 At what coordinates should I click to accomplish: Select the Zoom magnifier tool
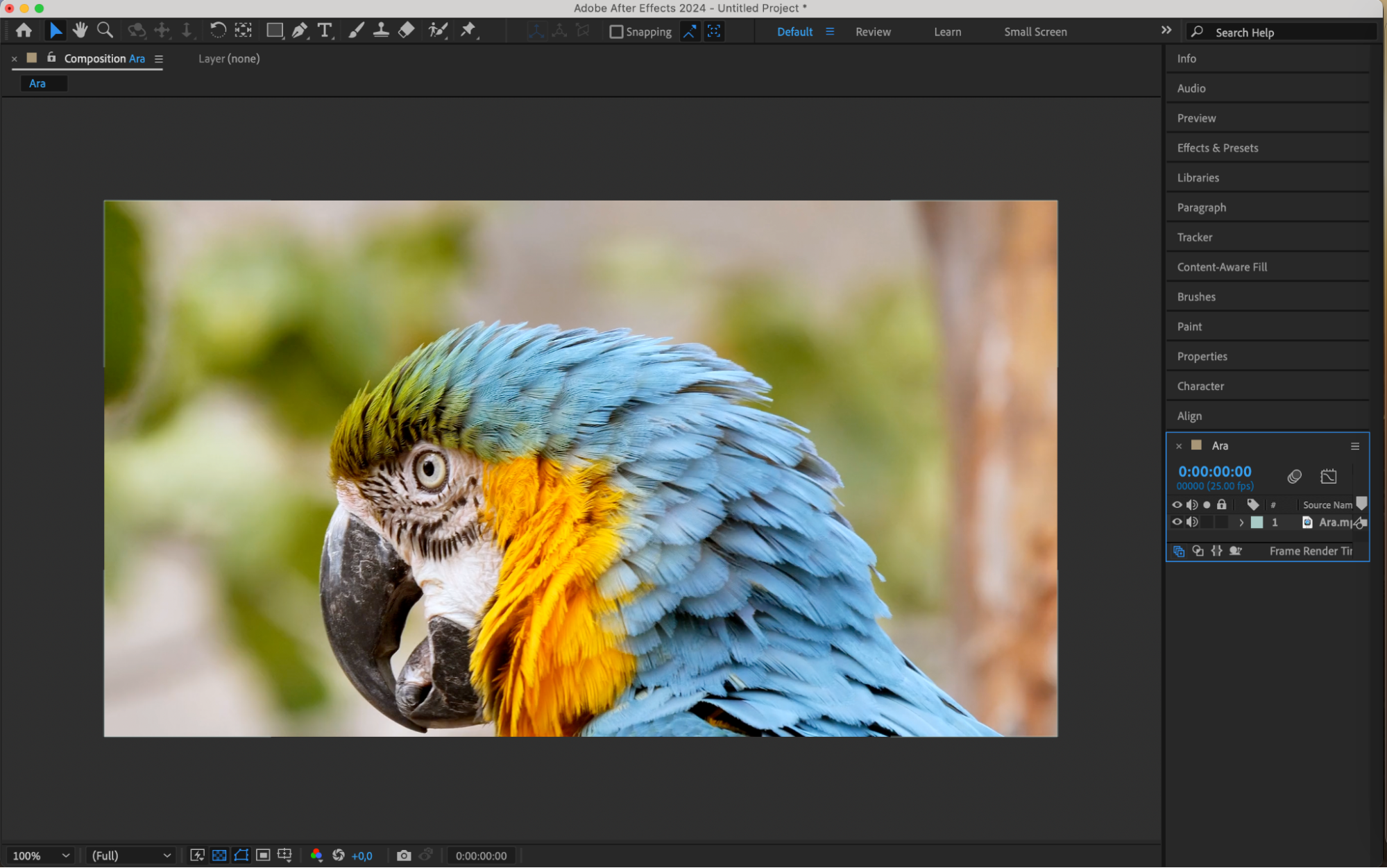point(105,31)
